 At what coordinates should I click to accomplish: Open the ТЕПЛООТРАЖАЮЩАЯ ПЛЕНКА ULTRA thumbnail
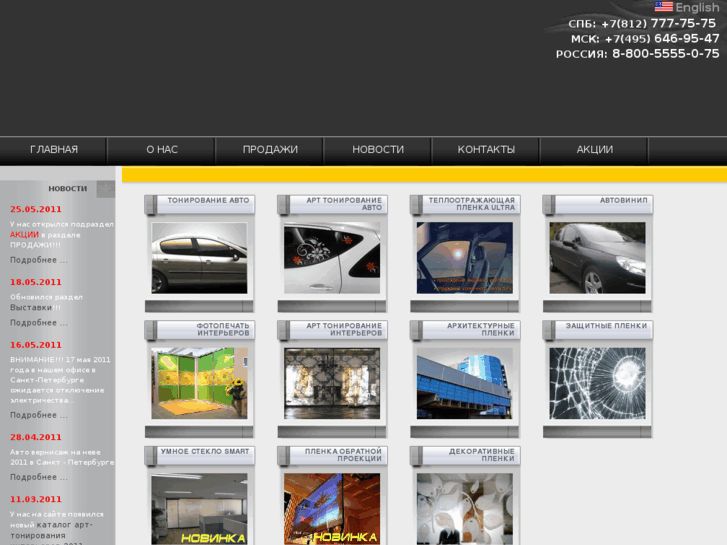pos(465,258)
